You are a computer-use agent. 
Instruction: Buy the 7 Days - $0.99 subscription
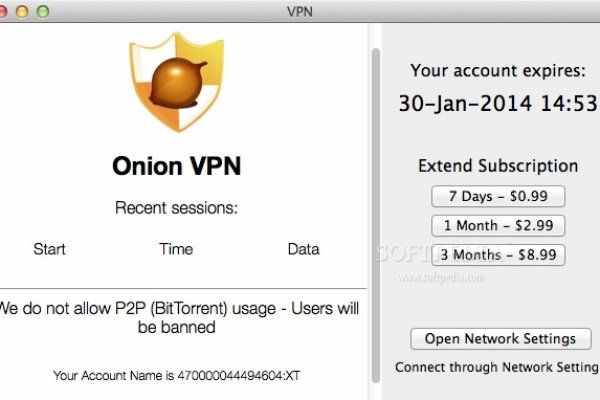coord(498,196)
